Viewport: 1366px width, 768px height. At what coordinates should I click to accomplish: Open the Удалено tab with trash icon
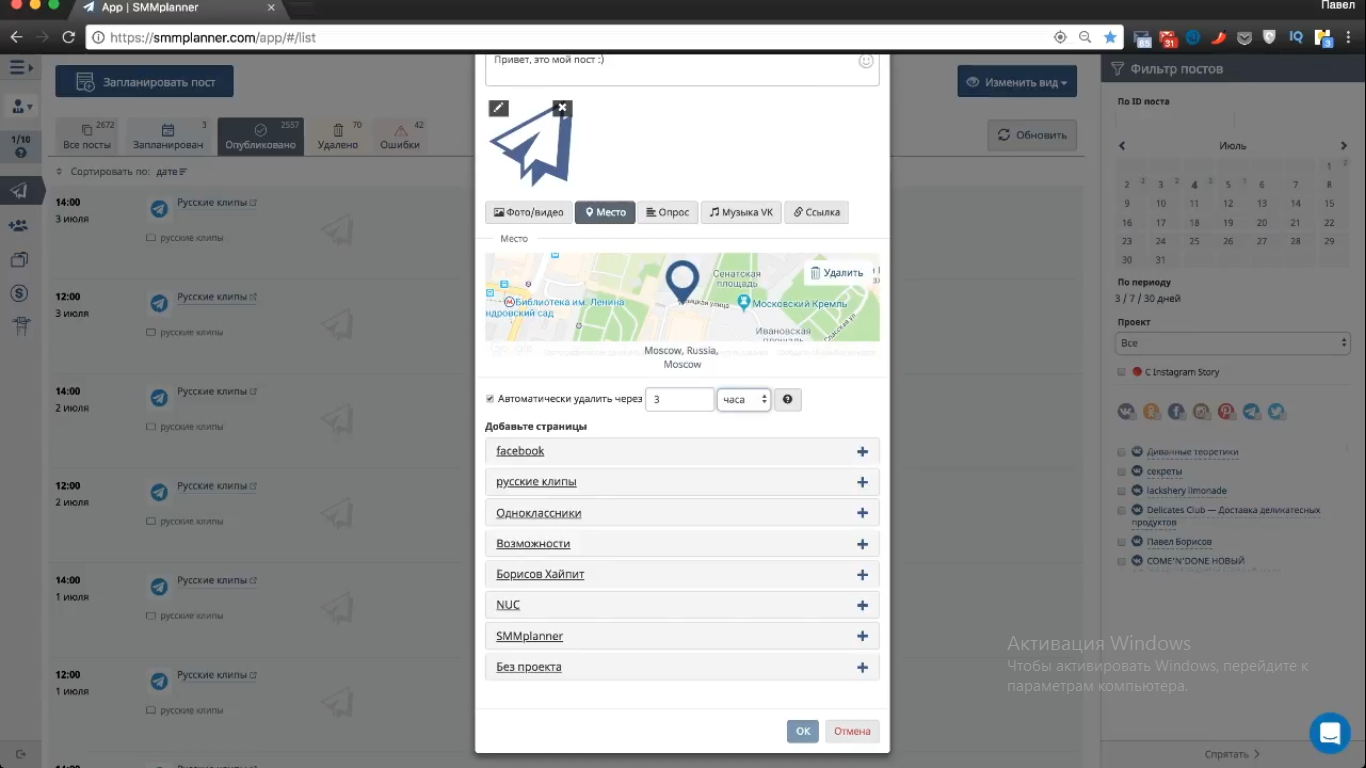(x=338, y=136)
